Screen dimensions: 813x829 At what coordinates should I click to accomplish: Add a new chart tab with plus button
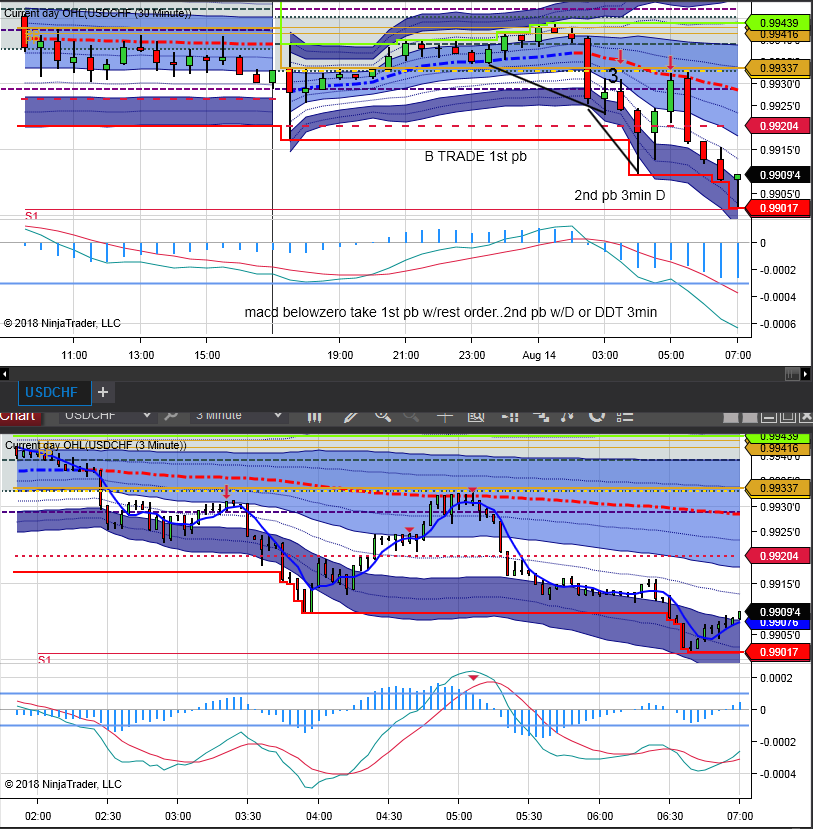pos(103,392)
